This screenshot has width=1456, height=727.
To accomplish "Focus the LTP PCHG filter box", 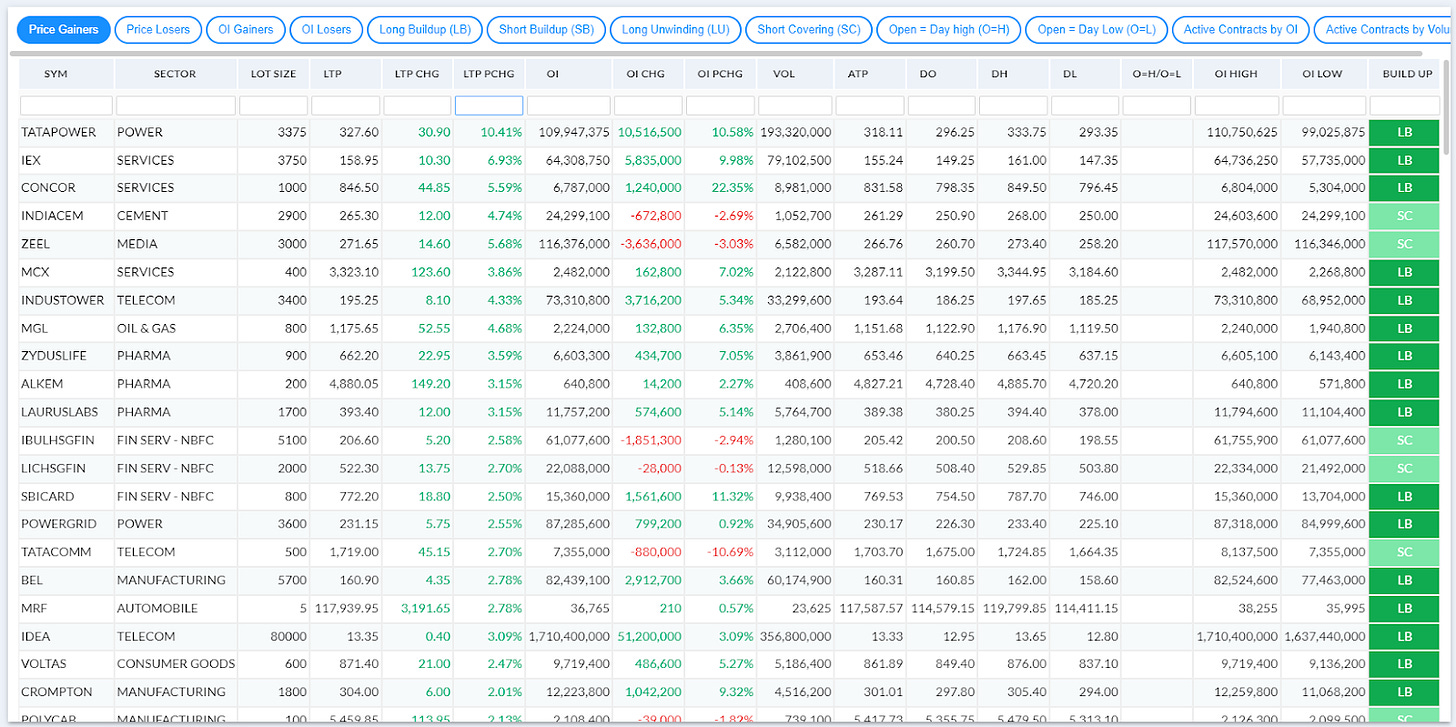I will coord(489,105).
